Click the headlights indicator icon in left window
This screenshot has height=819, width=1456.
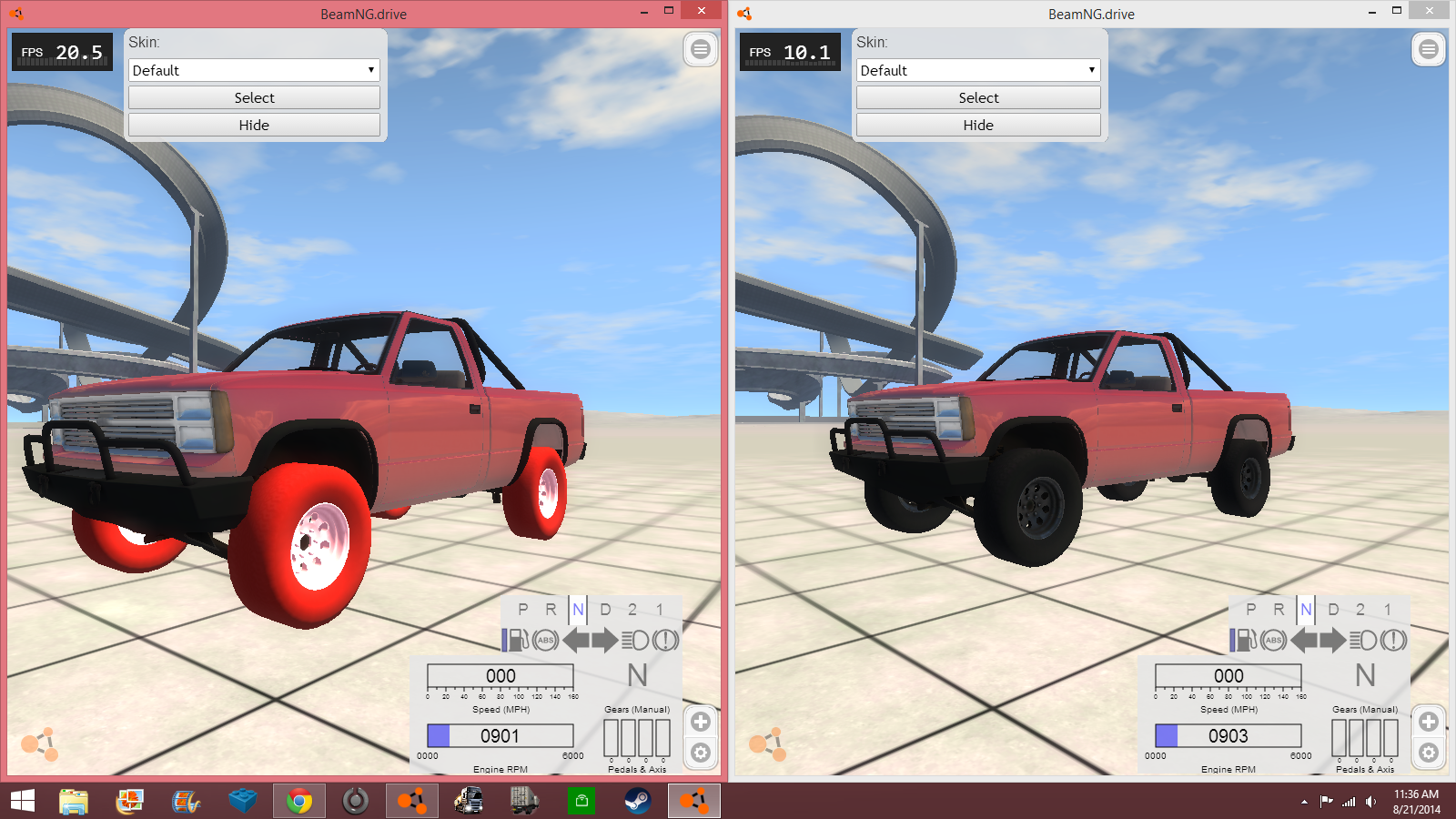pos(635,640)
